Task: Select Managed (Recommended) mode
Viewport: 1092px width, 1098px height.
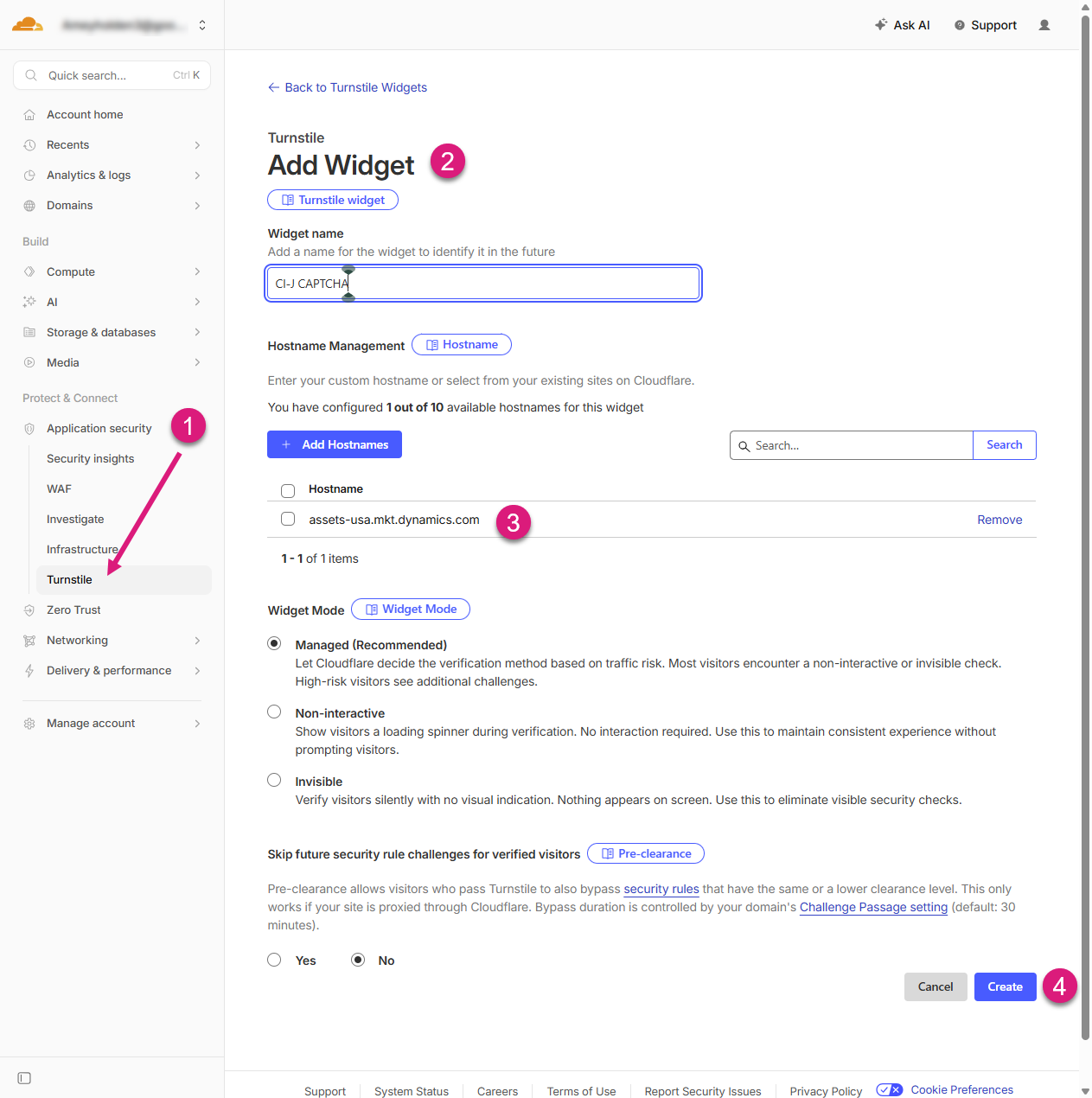Action: tap(274, 643)
